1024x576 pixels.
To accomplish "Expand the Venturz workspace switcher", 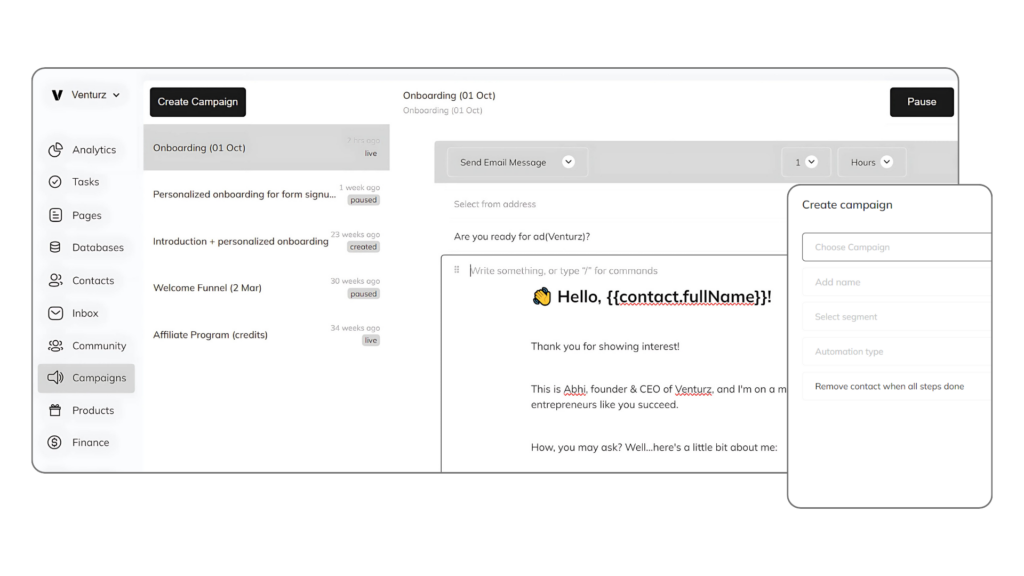I will (86, 95).
